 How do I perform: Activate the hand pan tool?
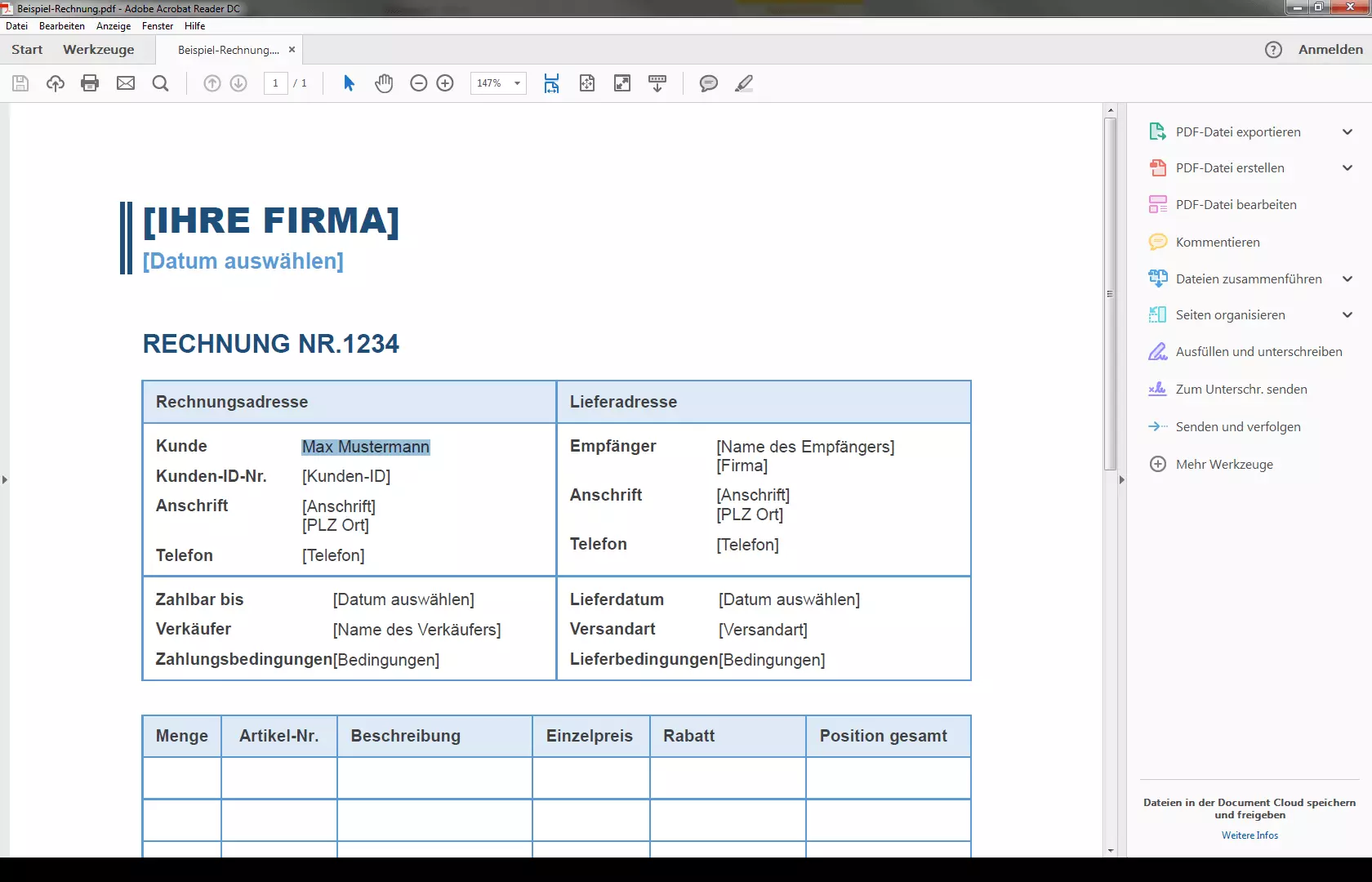[384, 83]
